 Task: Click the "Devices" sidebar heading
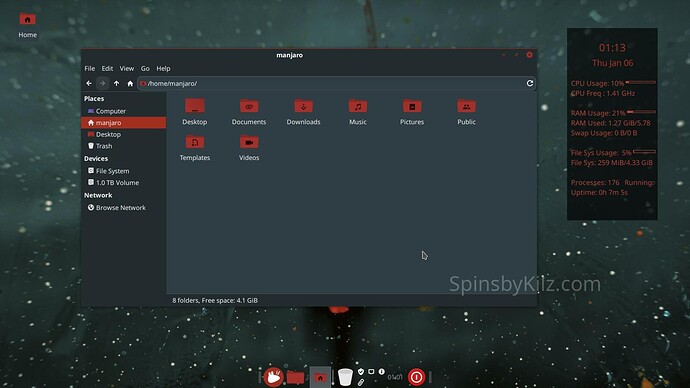pos(96,158)
